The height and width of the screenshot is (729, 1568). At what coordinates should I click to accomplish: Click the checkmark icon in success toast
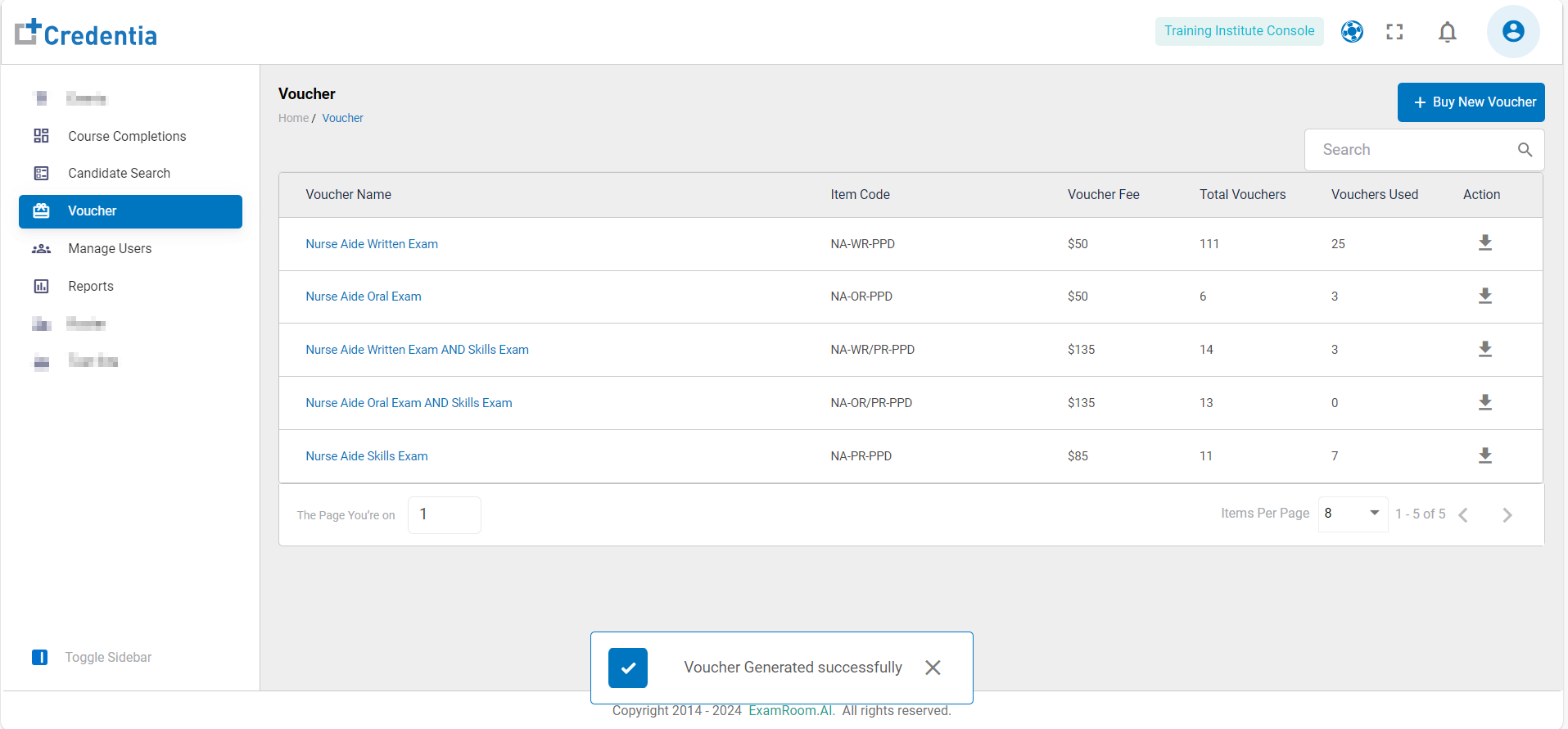[628, 668]
